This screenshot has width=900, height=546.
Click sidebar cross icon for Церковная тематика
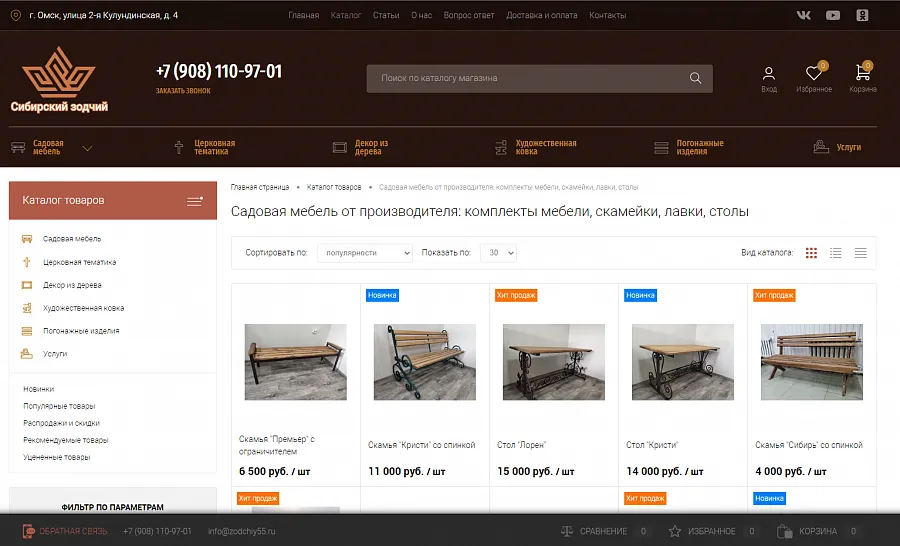(x=26, y=262)
